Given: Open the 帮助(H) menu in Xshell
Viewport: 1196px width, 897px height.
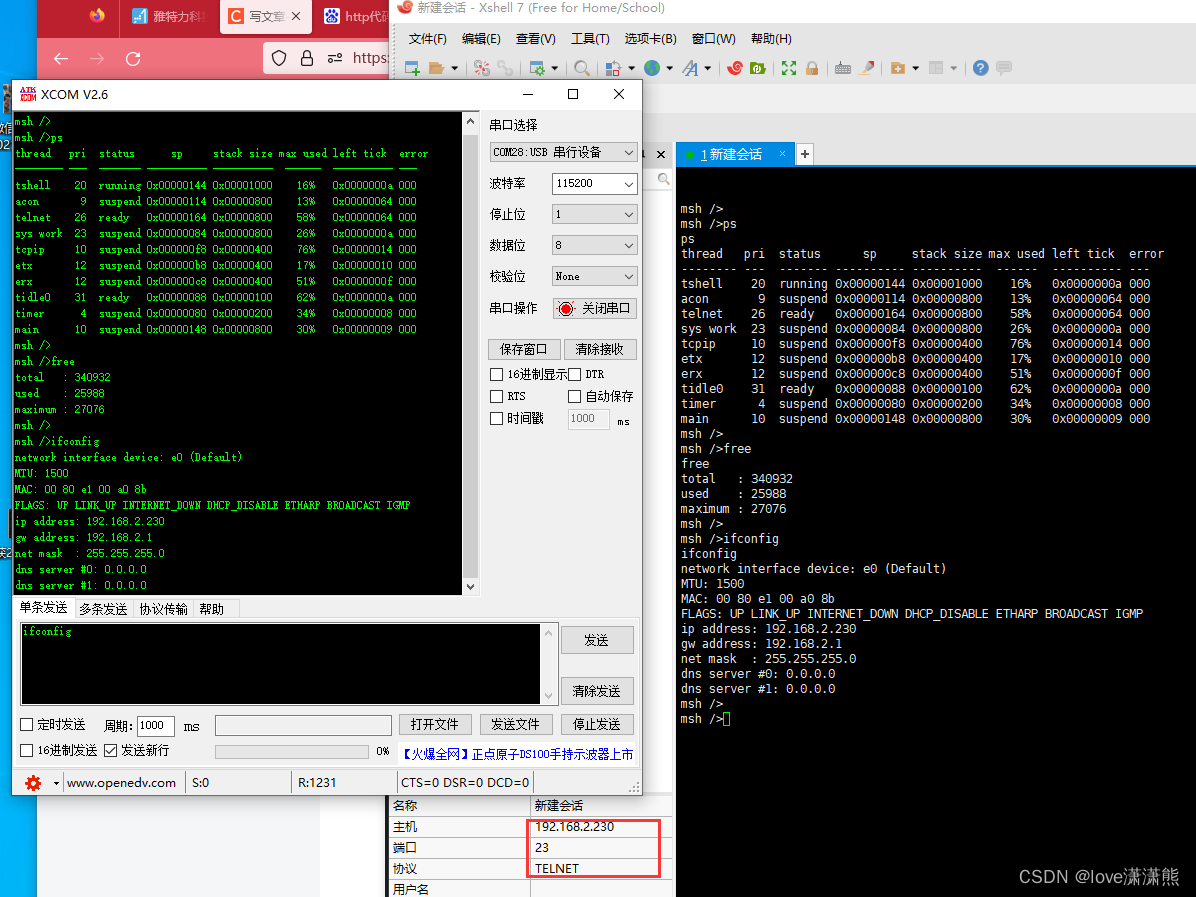Looking at the screenshot, I should point(771,39).
